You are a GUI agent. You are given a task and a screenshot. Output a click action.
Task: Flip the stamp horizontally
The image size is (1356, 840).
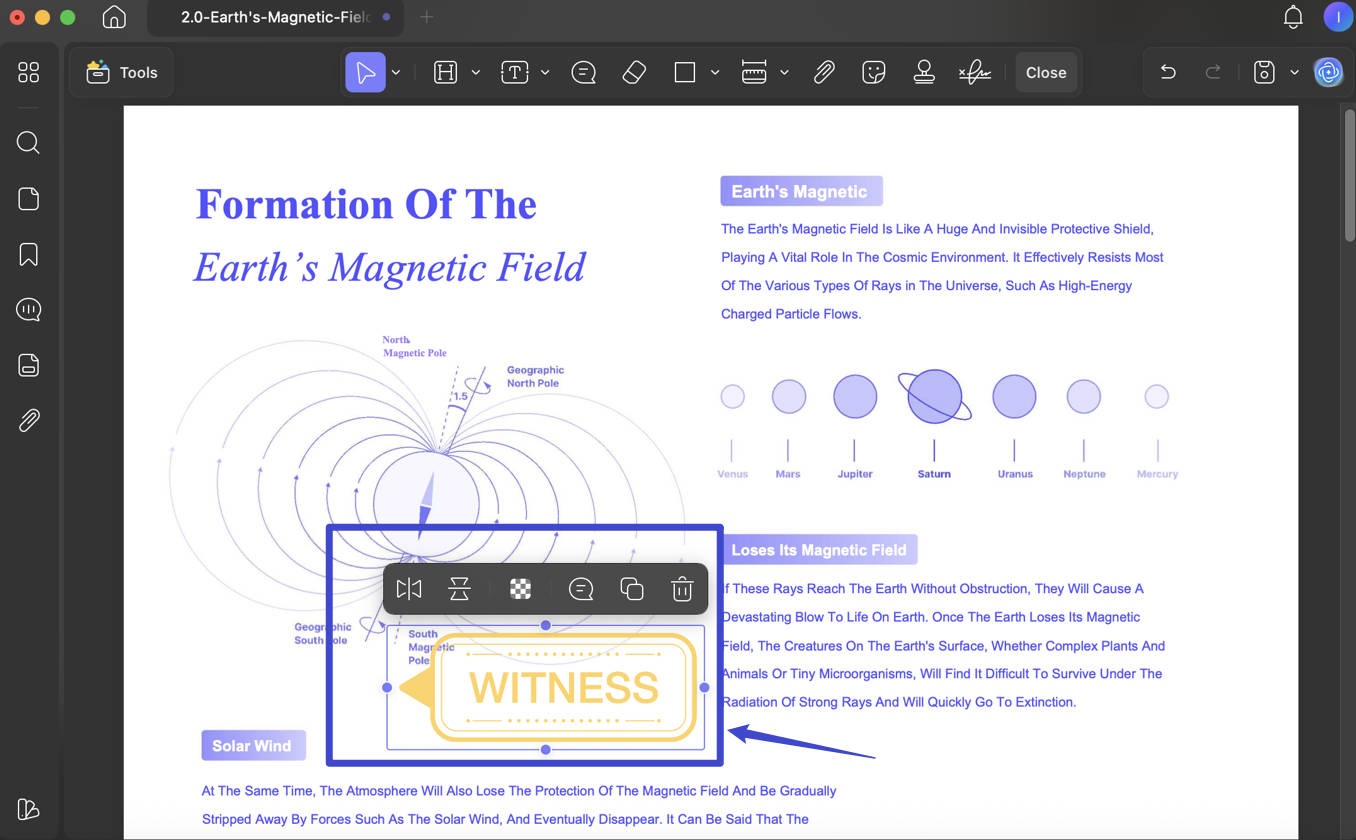[x=409, y=589]
